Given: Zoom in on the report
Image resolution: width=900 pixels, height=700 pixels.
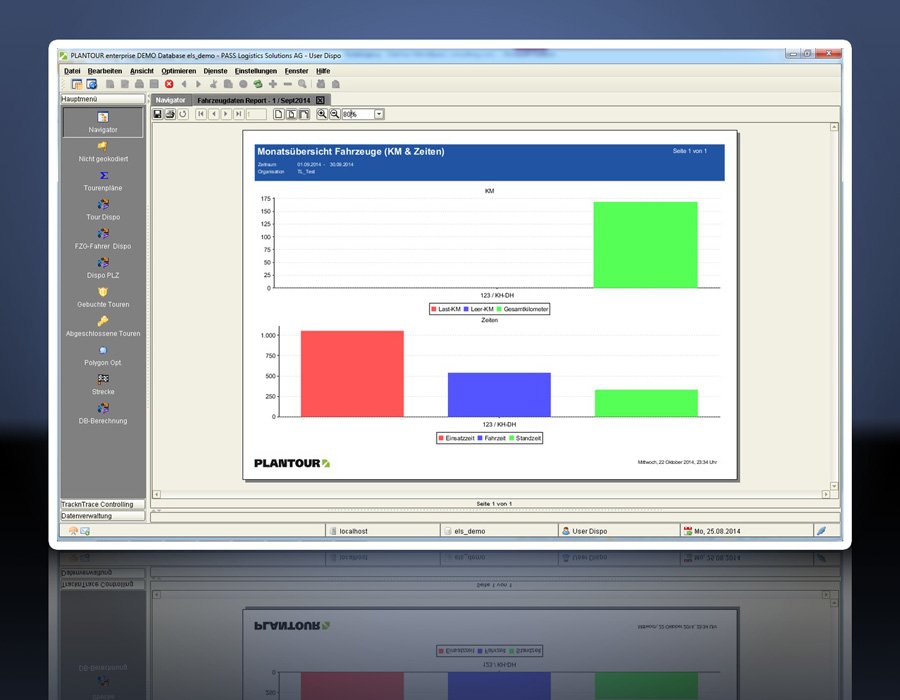Looking at the screenshot, I should click(x=322, y=114).
